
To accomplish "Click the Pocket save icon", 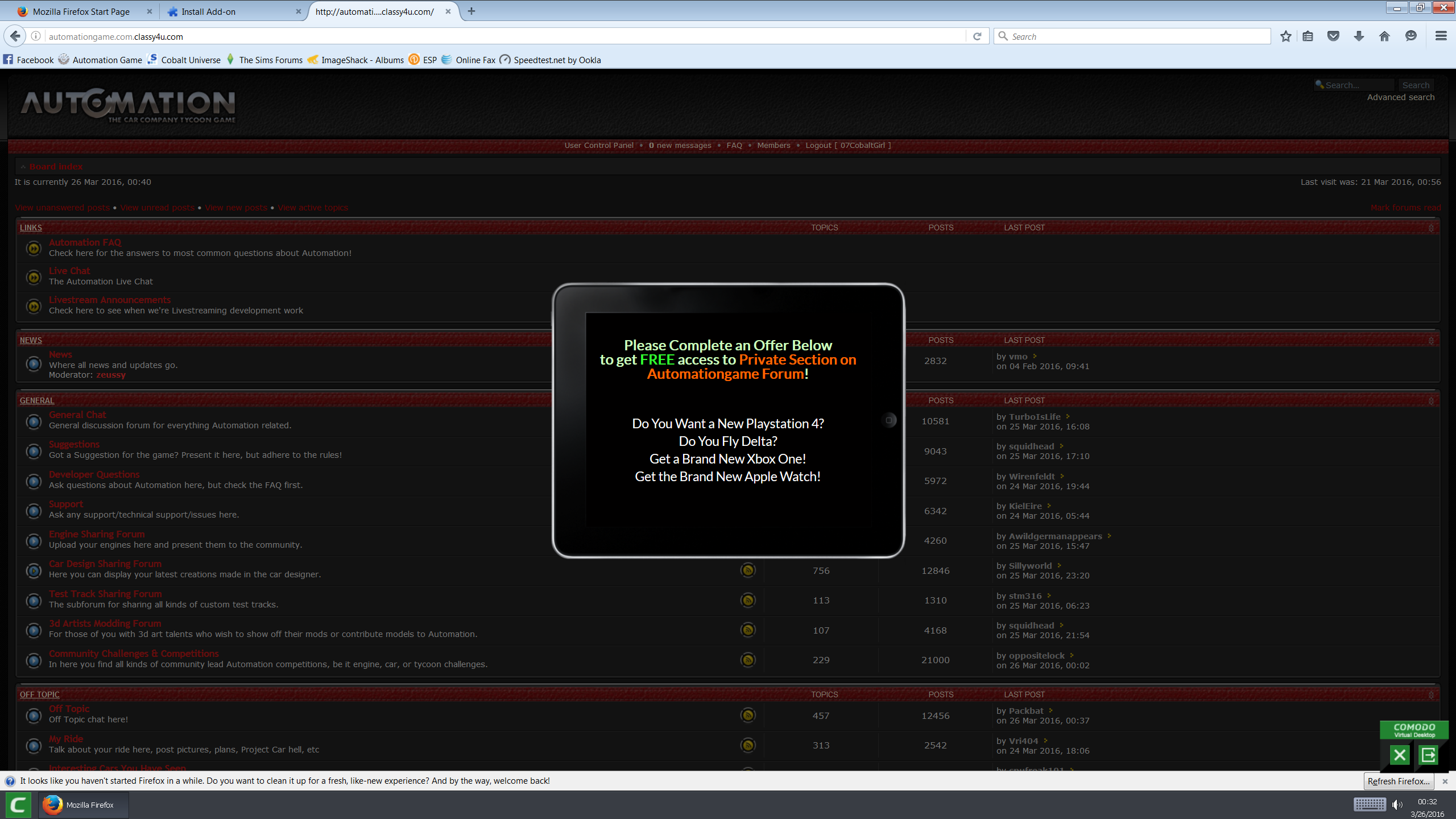I will (1333, 36).
